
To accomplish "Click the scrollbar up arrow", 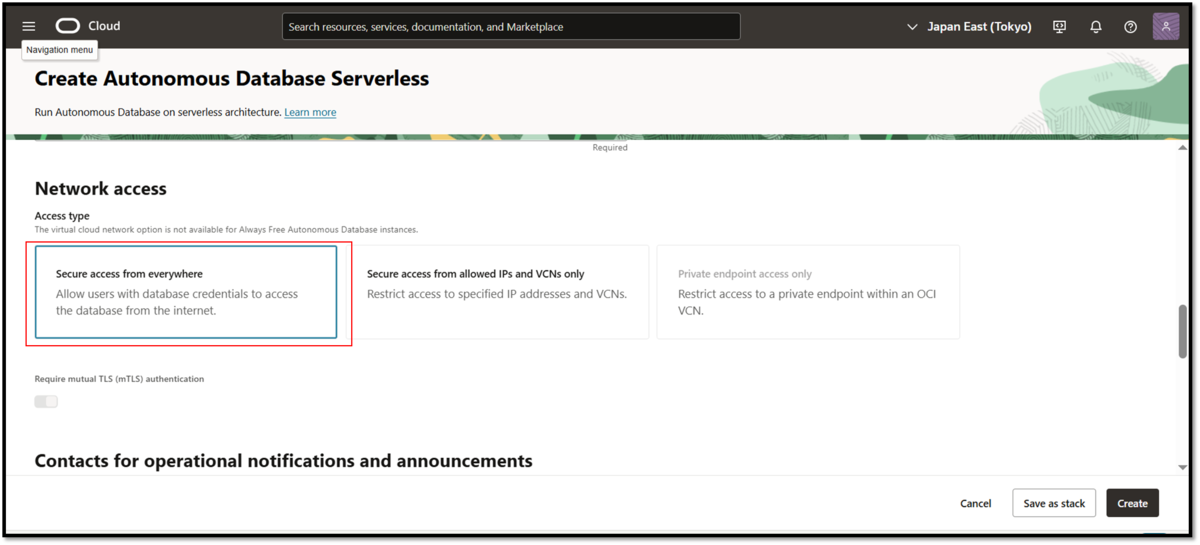I will 1184,148.
